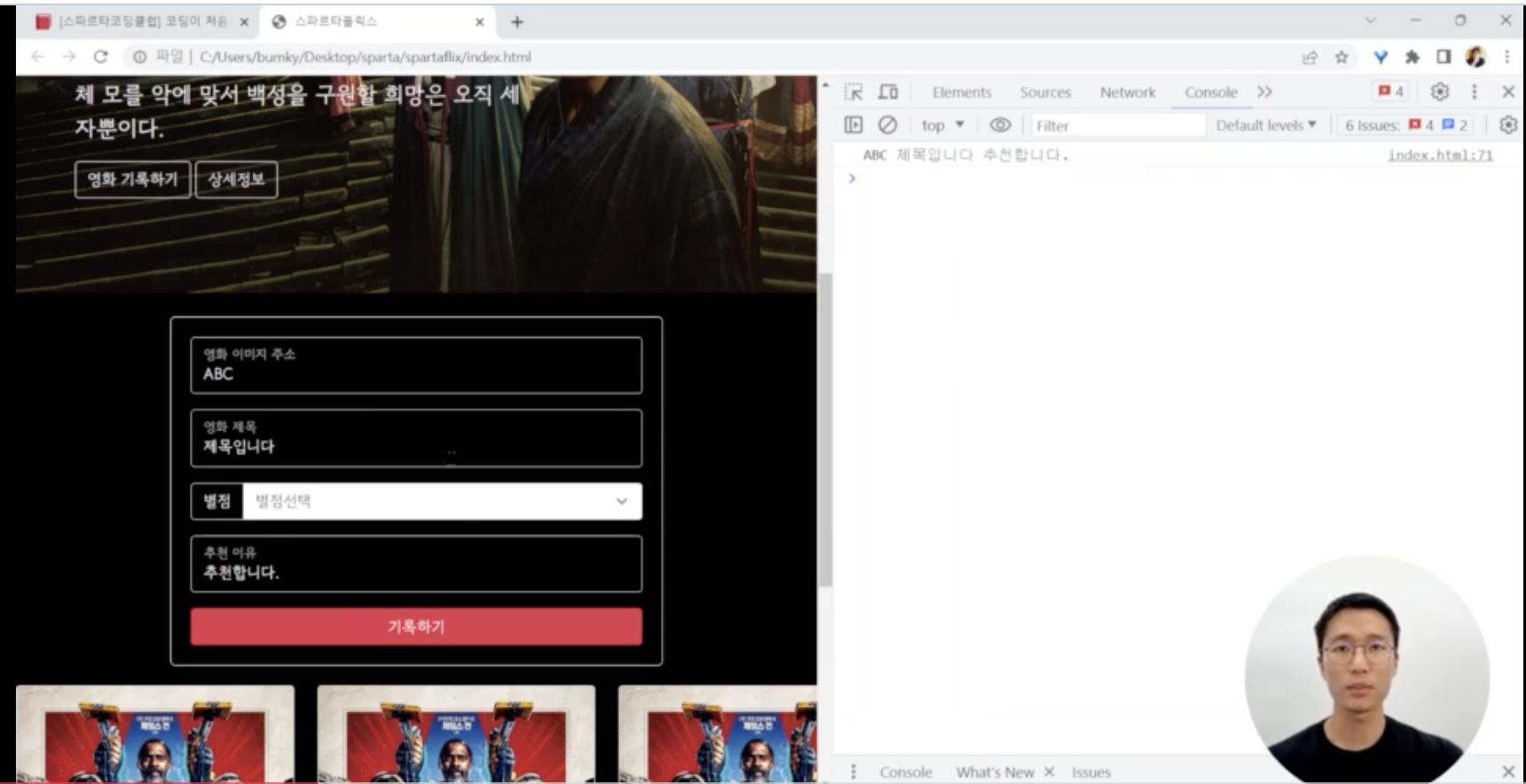Open the Chrome profile avatar
Screen dimensions: 1526x784
1475,57
